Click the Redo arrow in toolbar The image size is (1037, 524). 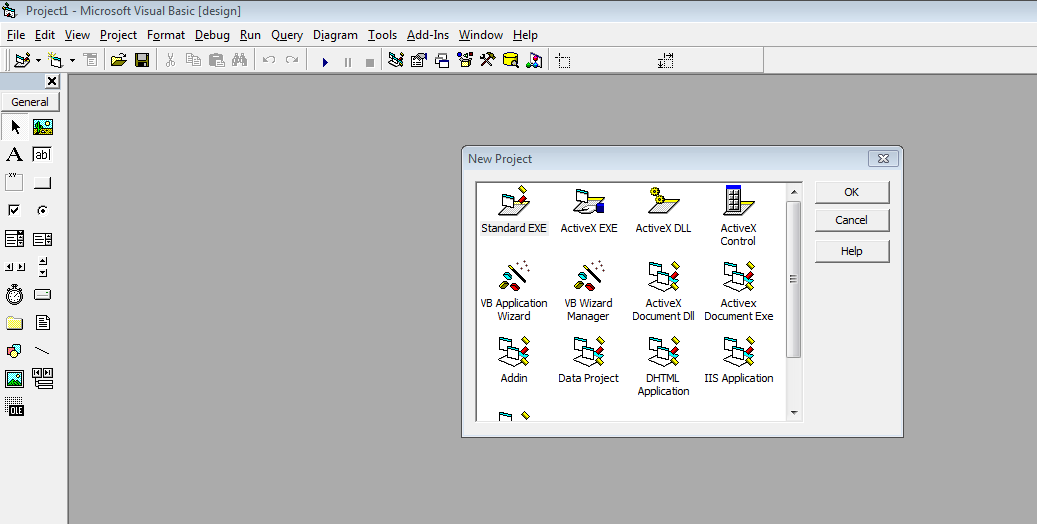click(x=292, y=61)
